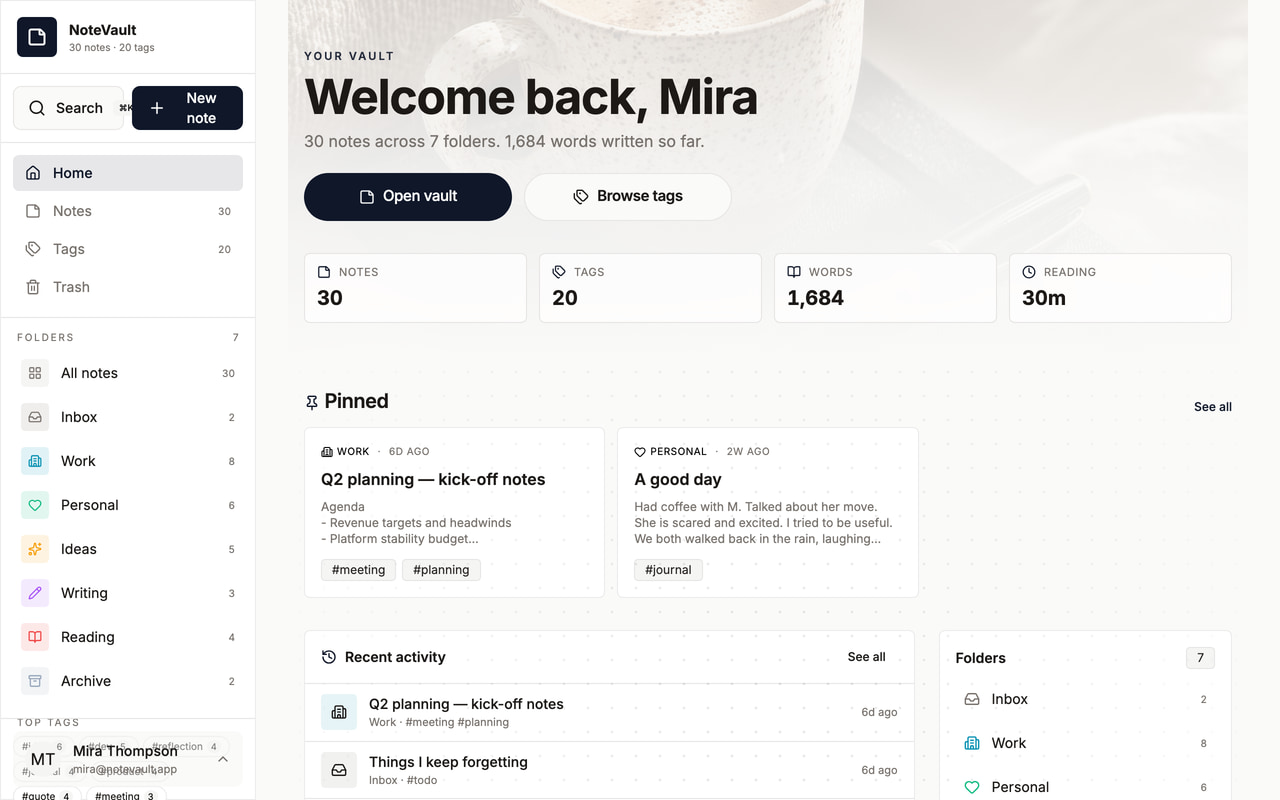Go to Home in the sidebar
Viewport: 1280px width, 800px height.
pos(128,173)
